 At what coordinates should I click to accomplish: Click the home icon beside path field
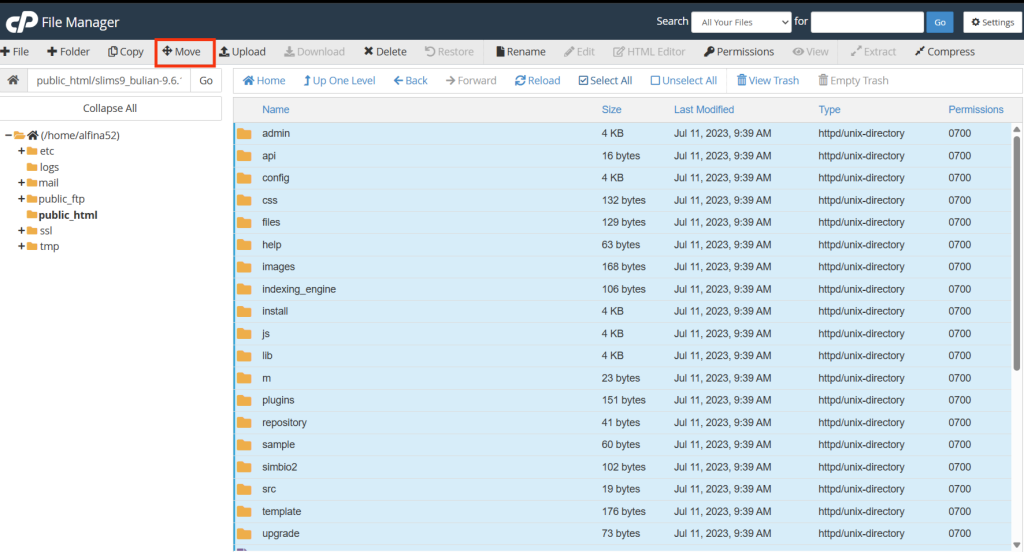click(13, 81)
